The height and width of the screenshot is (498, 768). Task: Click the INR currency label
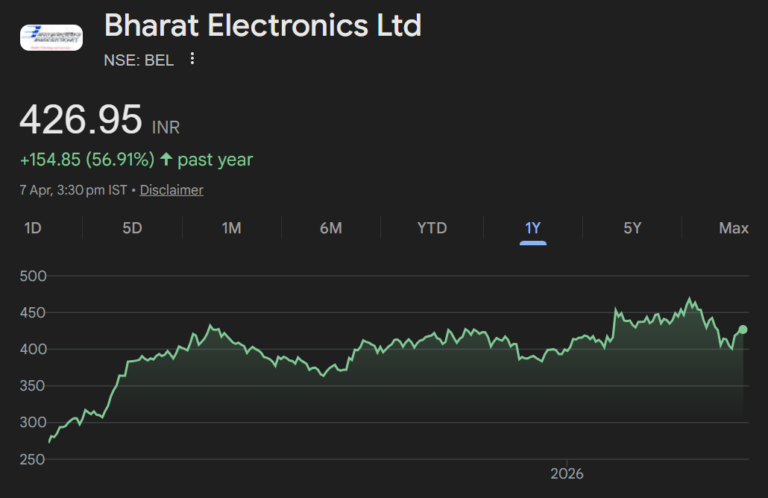[166, 128]
